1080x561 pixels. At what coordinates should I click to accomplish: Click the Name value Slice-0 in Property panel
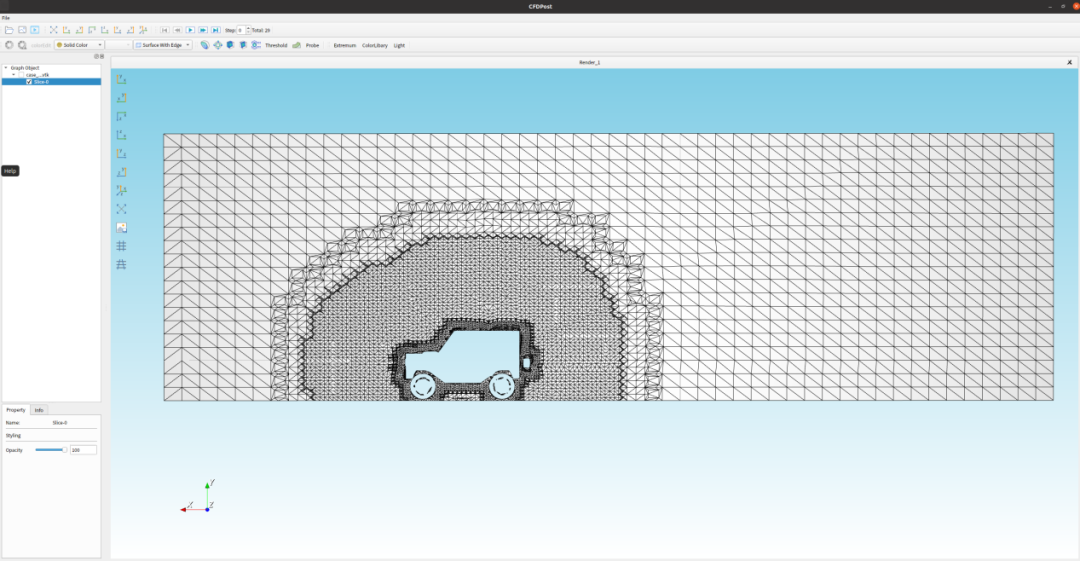coord(60,422)
